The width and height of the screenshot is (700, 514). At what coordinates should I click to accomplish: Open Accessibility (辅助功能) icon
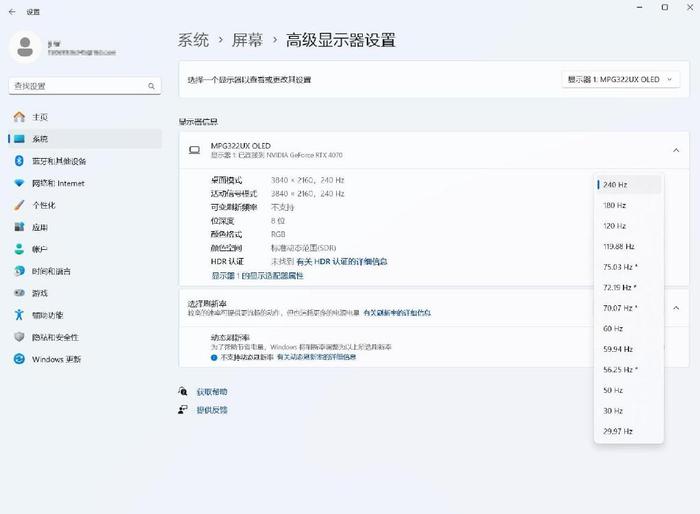point(19,315)
